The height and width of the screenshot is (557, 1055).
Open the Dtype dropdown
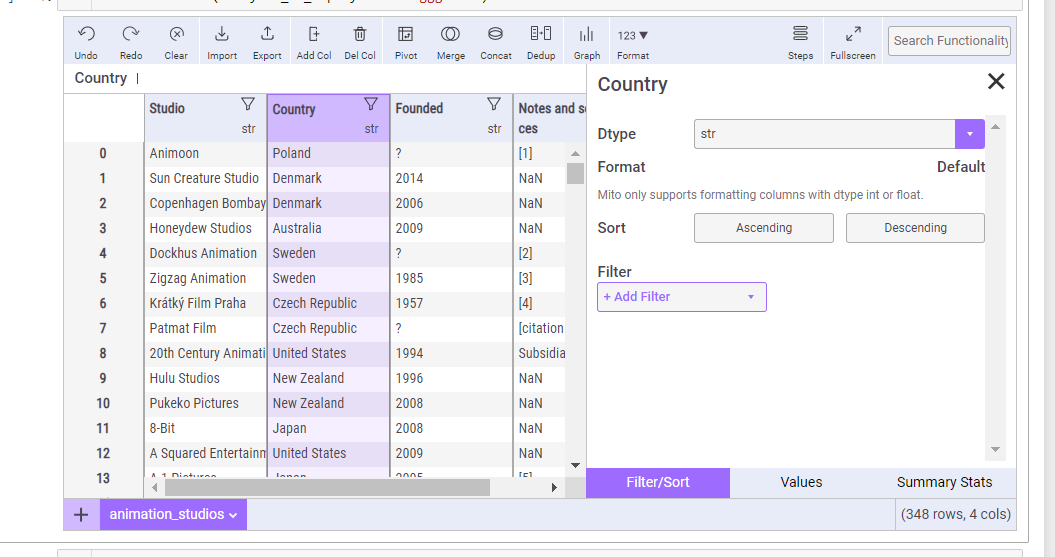839,134
